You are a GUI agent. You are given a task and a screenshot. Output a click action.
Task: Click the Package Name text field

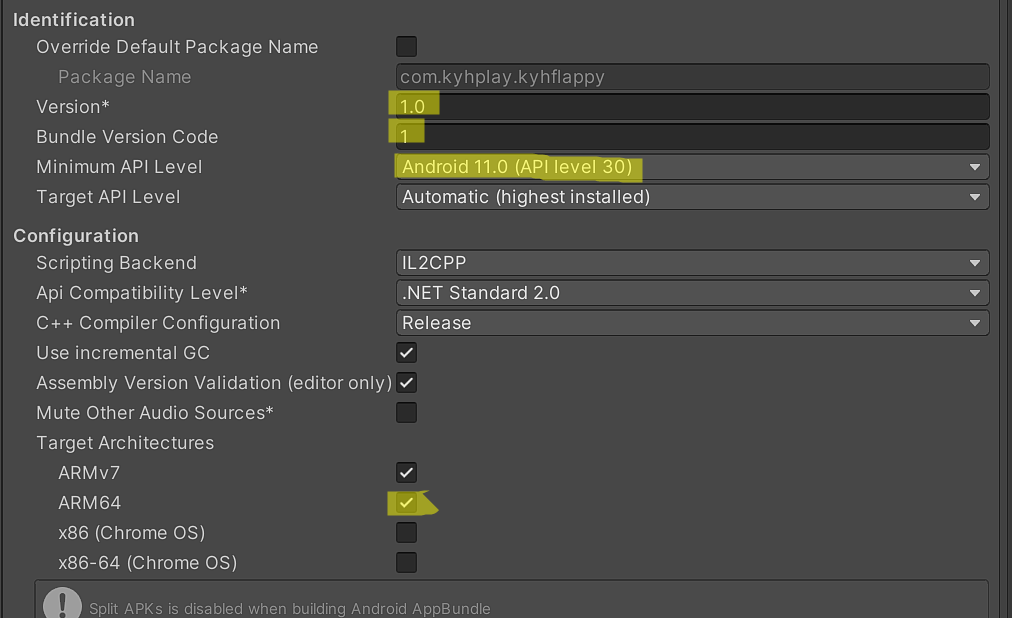[x=692, y=77]
